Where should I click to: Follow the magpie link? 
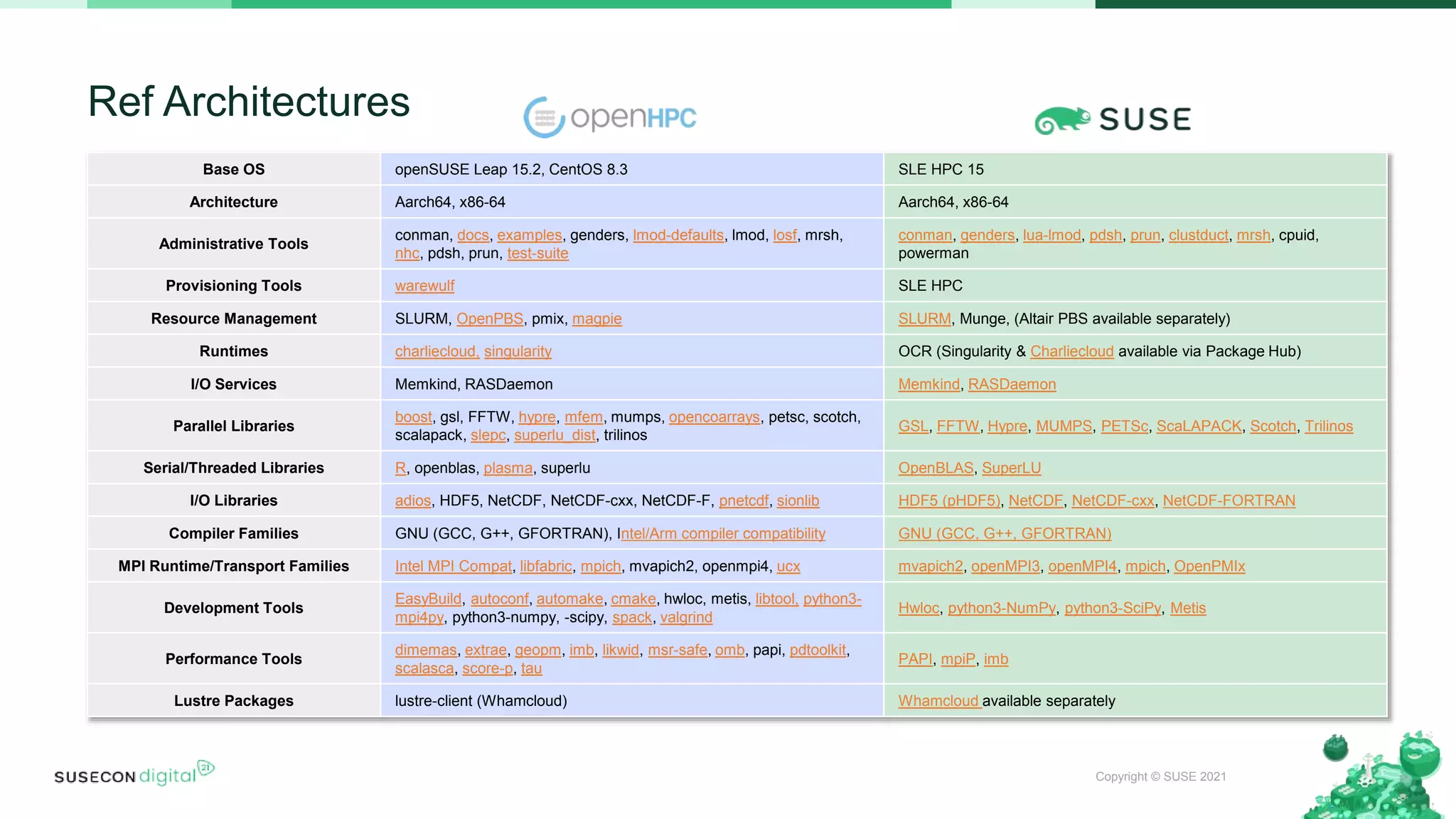pos(596,318)
